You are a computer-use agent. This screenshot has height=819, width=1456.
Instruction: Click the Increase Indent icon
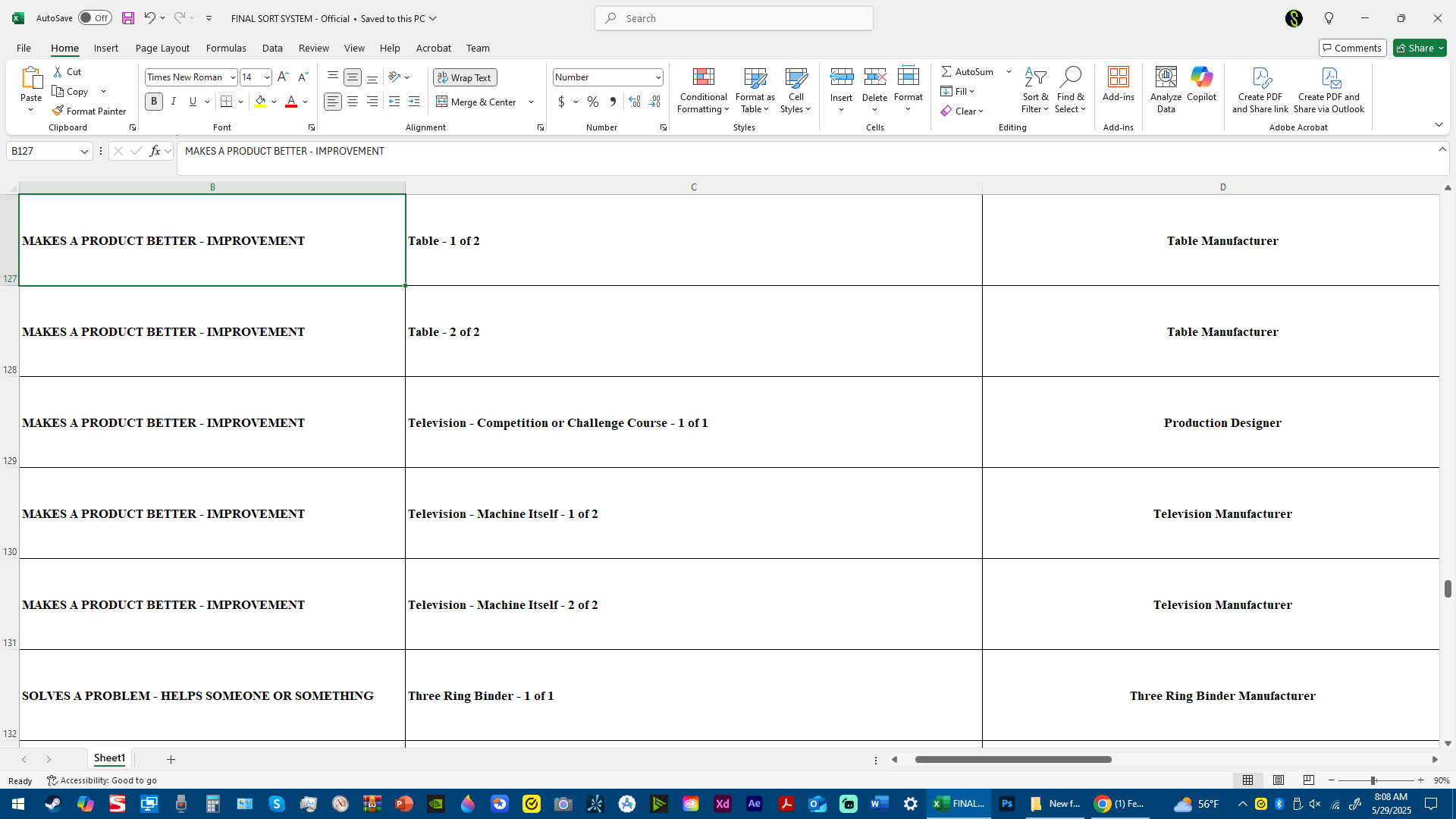pyautogui.click(x=414, y=102)
